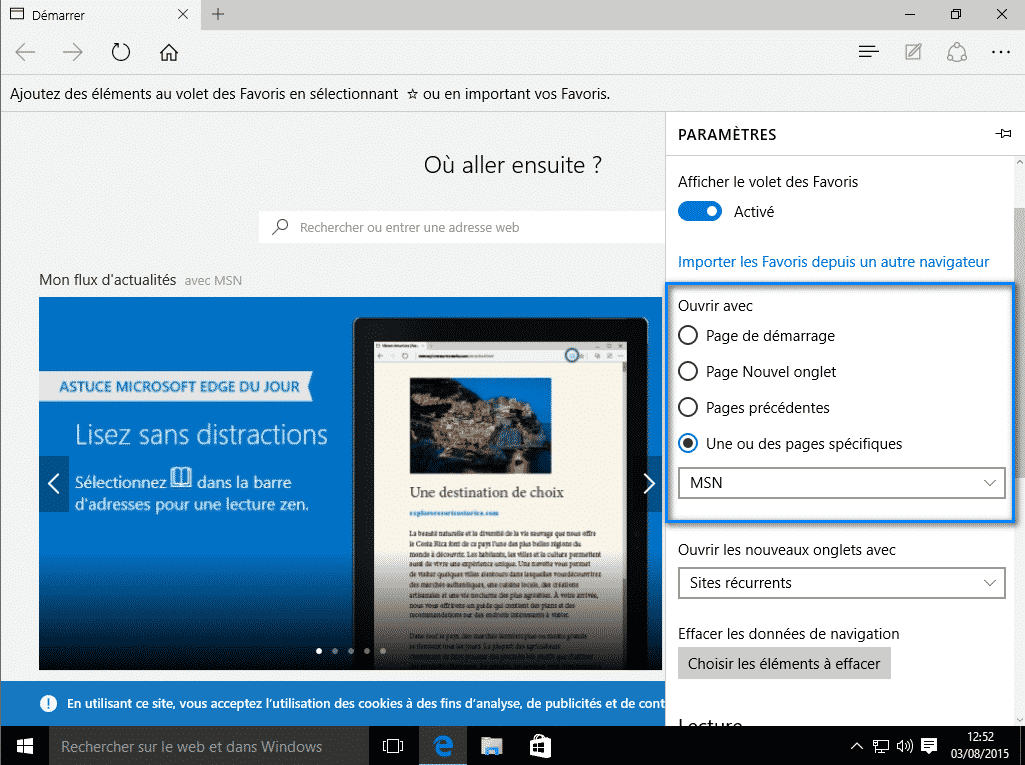Click the Démarrer browser tab
This screenshot has width=1025, height=765.
[x=90, y=15]
